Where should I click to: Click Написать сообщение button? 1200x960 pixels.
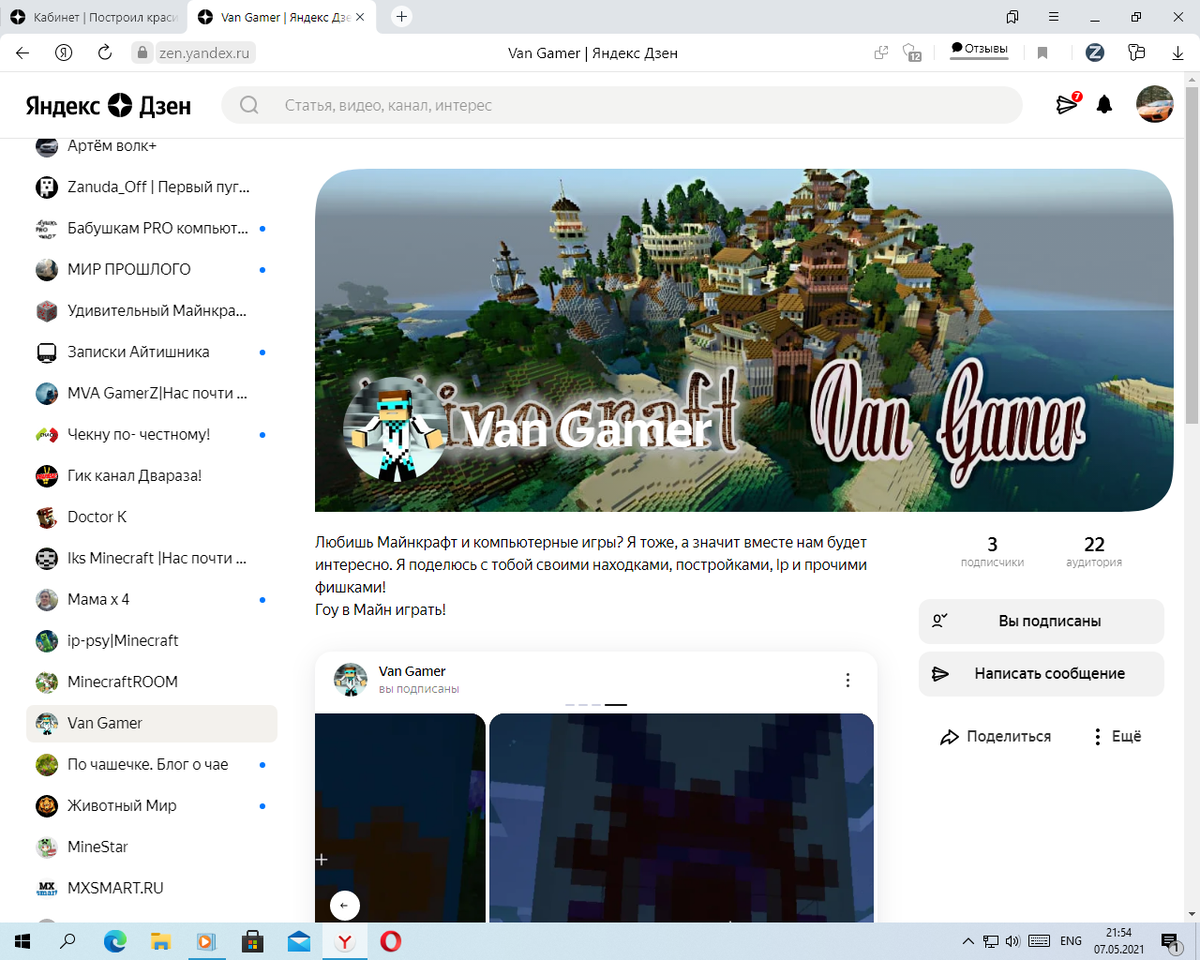click(x=1041, y=674)
